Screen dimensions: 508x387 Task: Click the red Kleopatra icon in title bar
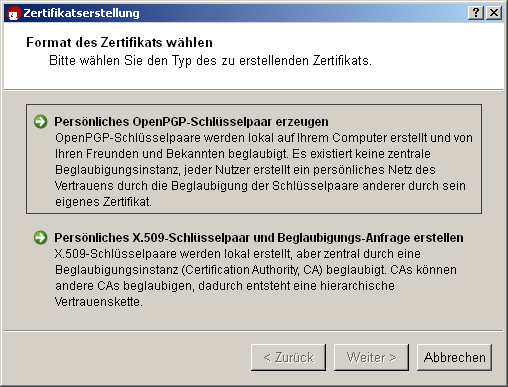(x=13, y=13)
